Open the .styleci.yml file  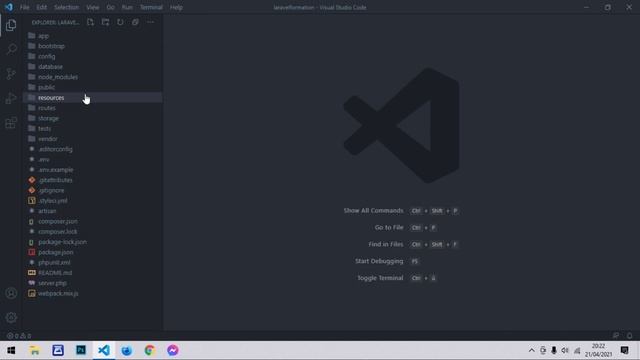click(93, 201)
